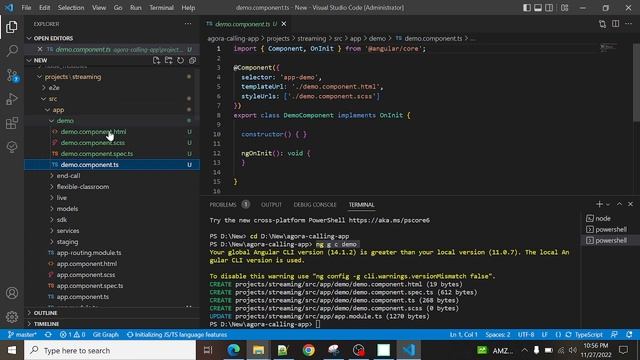Open the Explorer view in activity bar
This screenshot has width=640, height=360.
12,27
